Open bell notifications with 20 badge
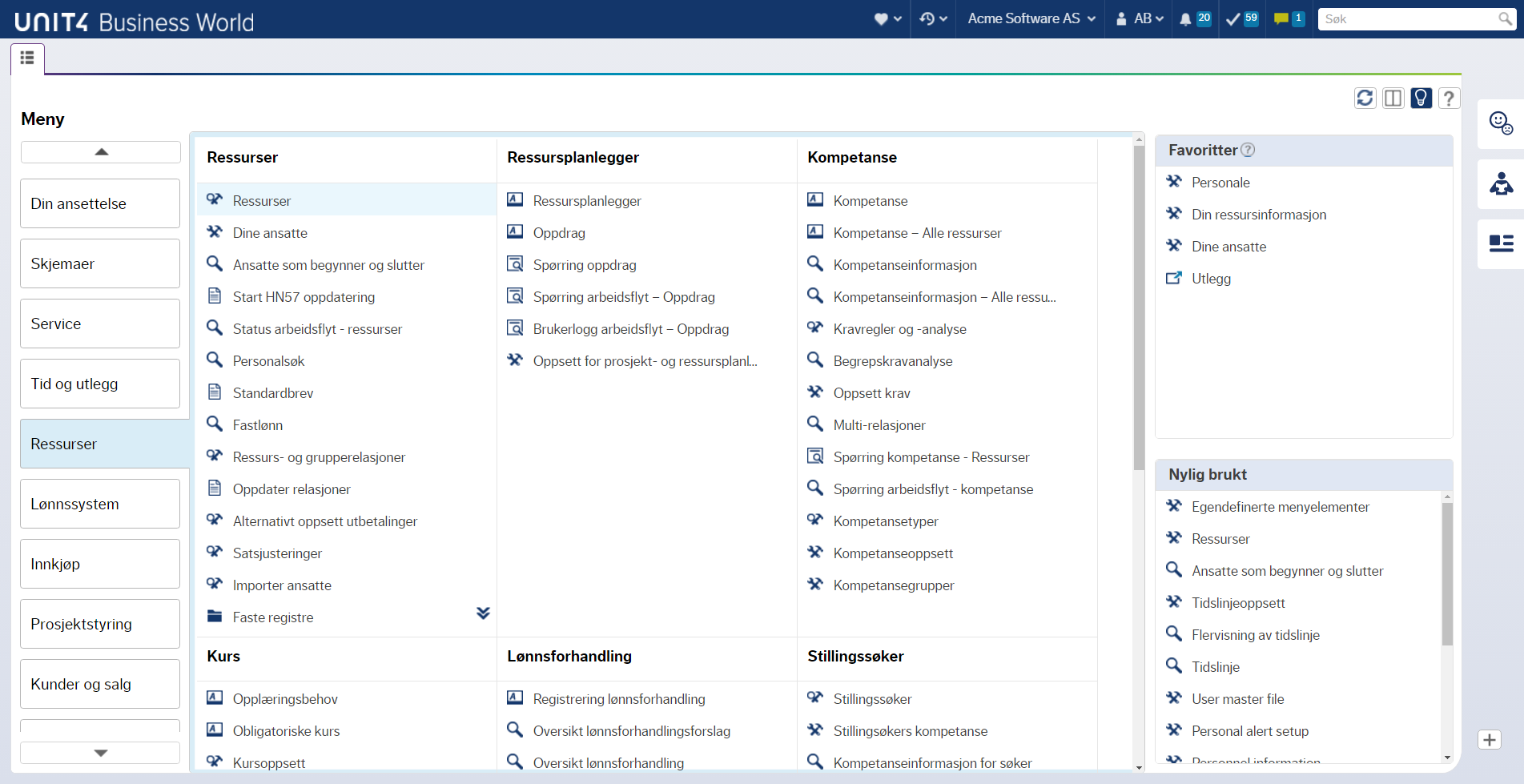The width and height of the screenshot is (1524, 784). click(1195, 18)
